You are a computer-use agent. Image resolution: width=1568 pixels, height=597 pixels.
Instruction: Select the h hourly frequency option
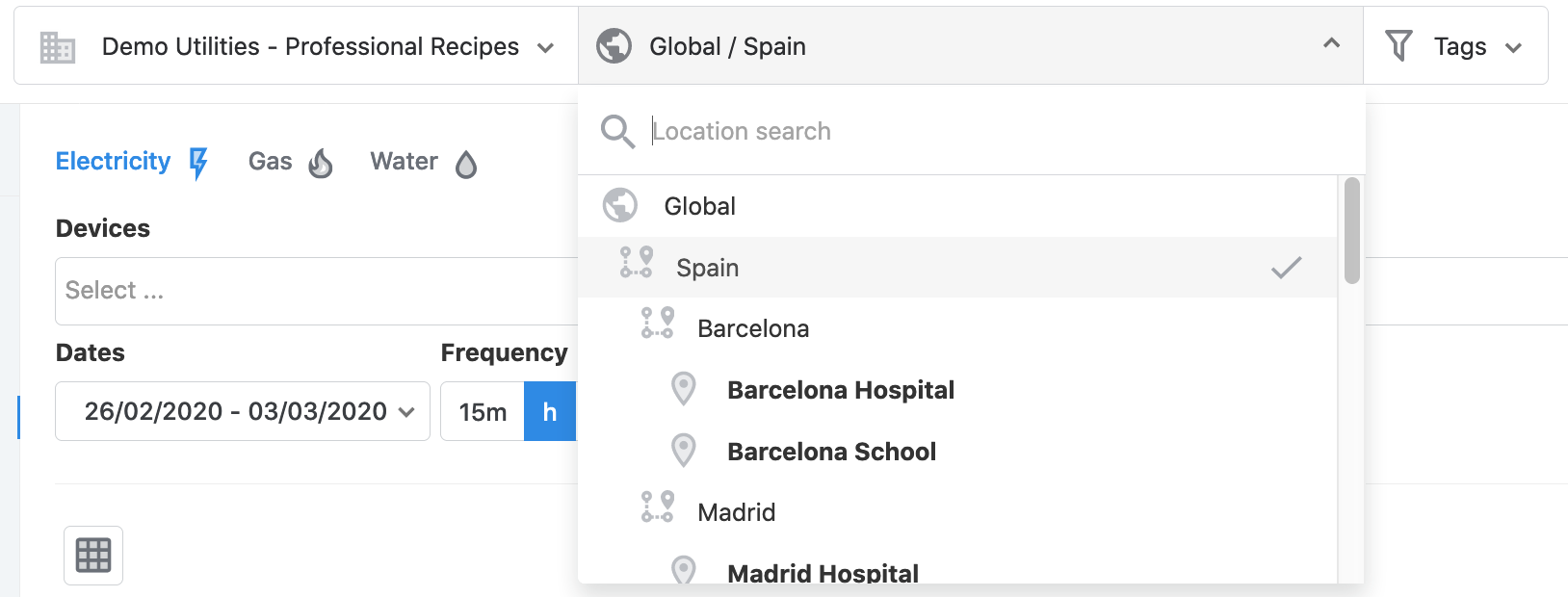click(550, 412)
